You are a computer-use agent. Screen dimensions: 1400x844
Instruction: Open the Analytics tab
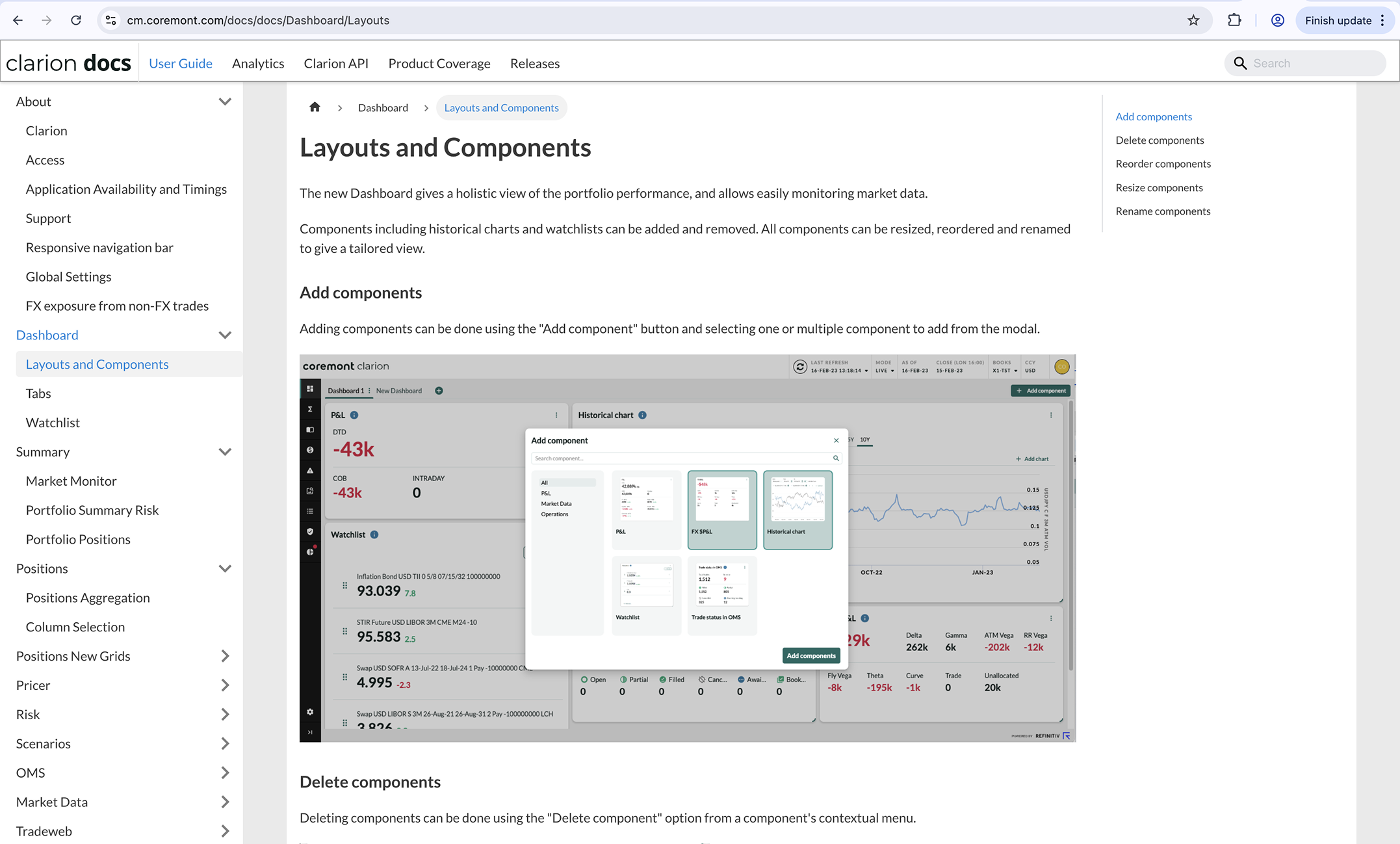[x=258, y=63]
